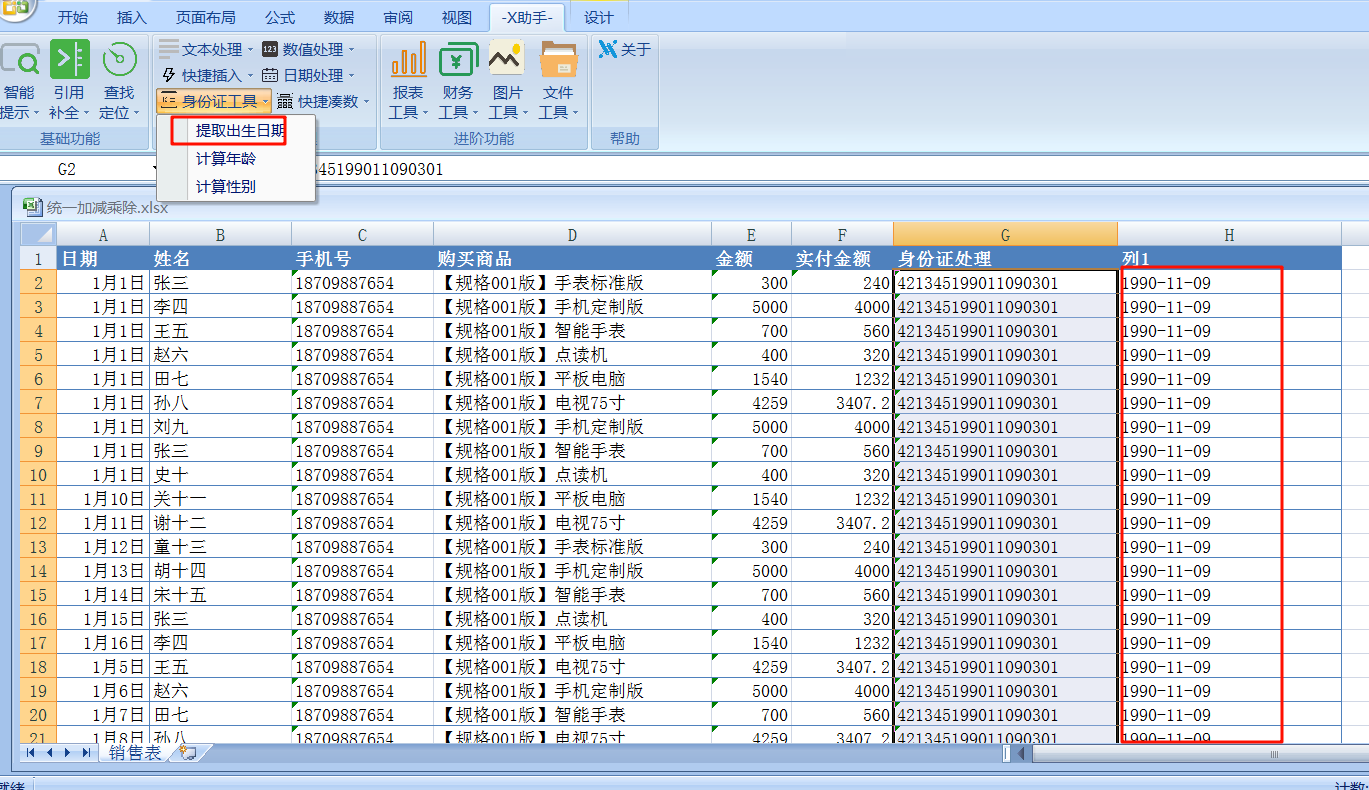Image resolution: width=1369 pixels, height=790 pixels.
Task: Switch to the 审阅 ribbon tab
Action: click(x=398, y=17)
